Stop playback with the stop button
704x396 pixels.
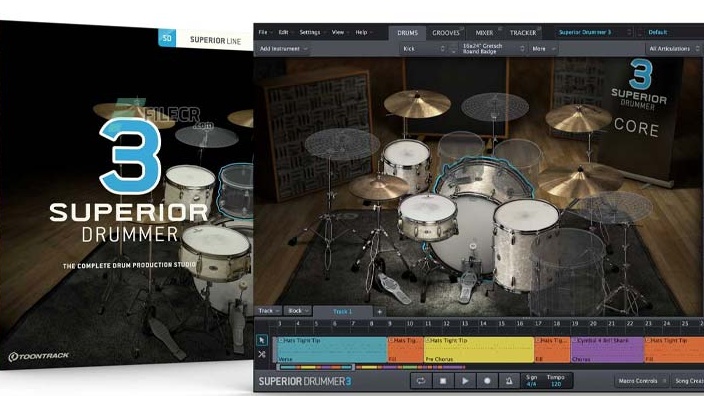pos(443,381)
